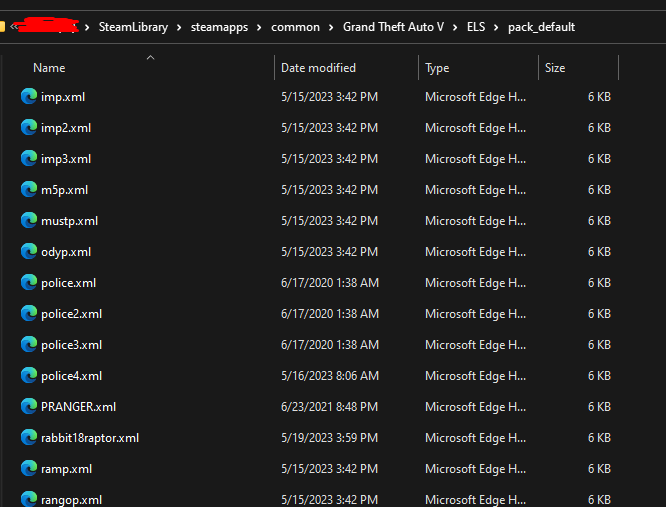Click the type cell of ramp.xml
The height and width of the screenshot is (507, 666).
coord(475,469)
